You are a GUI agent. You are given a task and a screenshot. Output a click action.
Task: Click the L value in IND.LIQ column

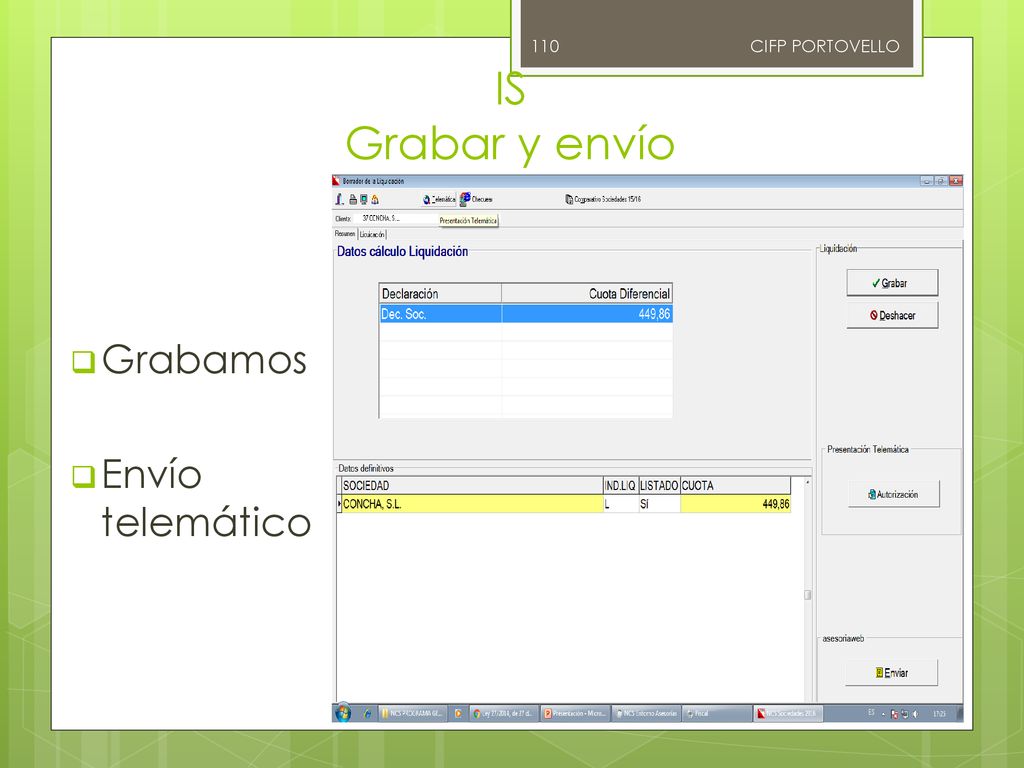(620, 504)
